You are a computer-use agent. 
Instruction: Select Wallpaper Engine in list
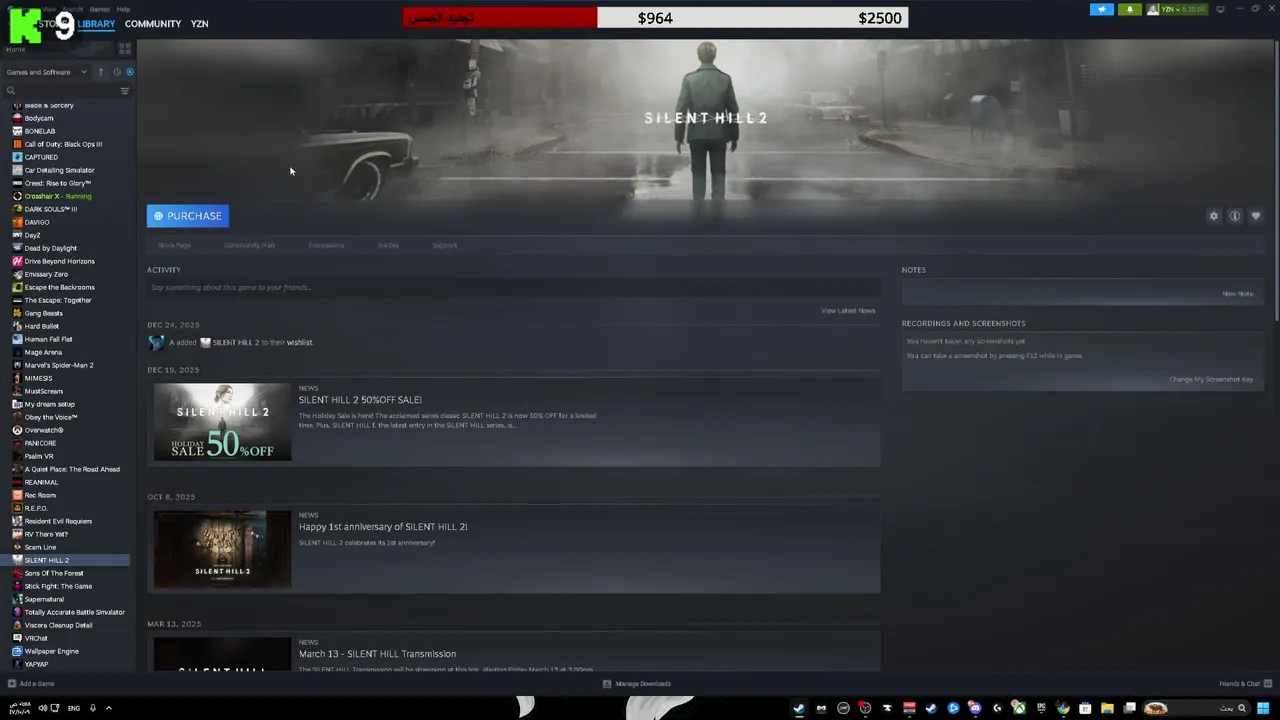(52, 651)
